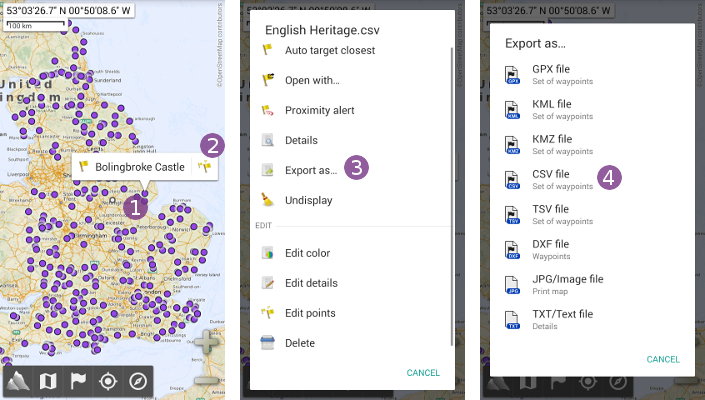
Task: Tap the GPX file type icon
Action: (x=512, y=75)
